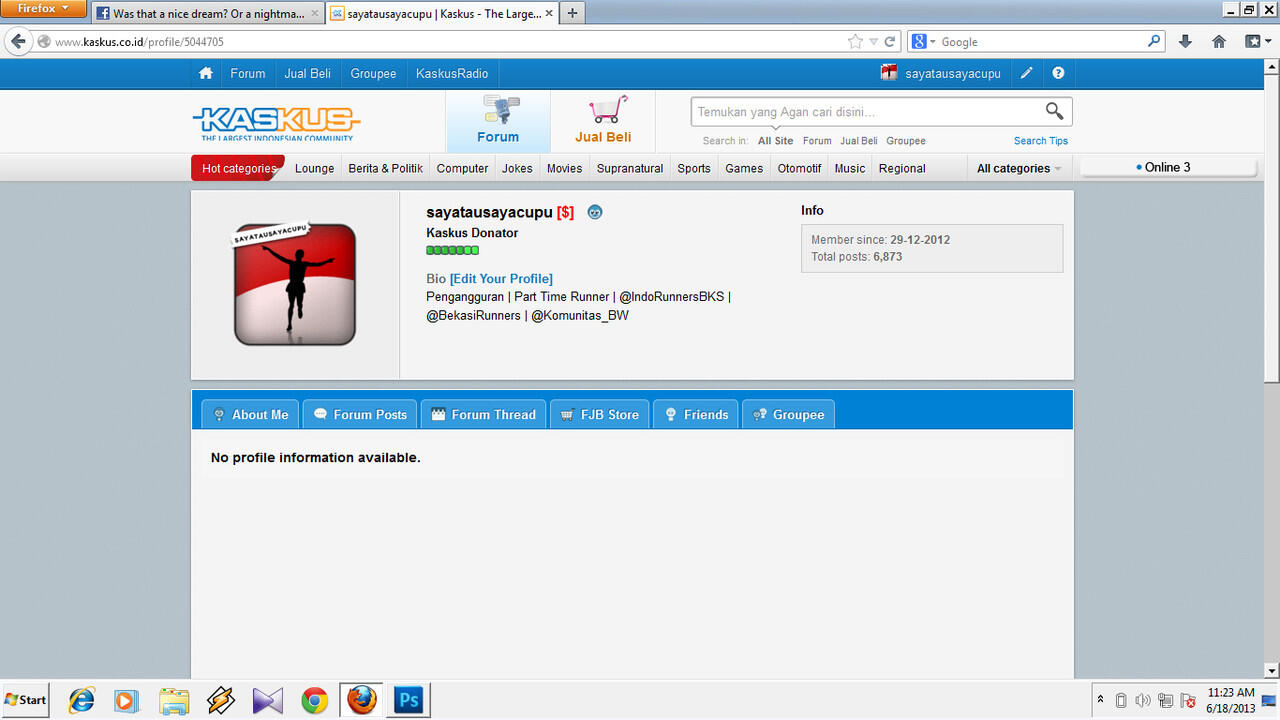Click Jual Beli in top navigation bar
Screen dimensions: 1280x720
coord(308,73)
